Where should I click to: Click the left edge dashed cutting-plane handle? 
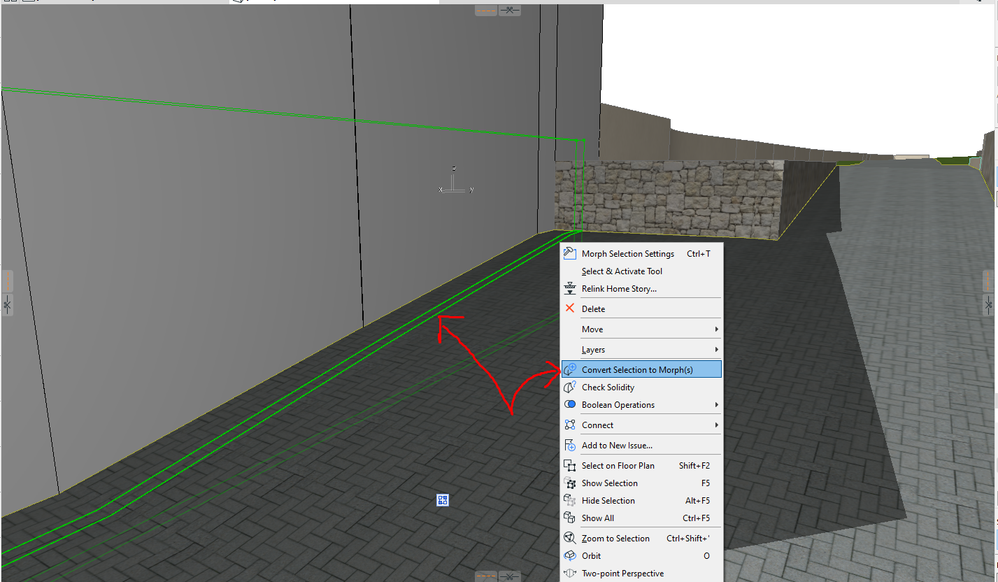(x=7, y=281)
